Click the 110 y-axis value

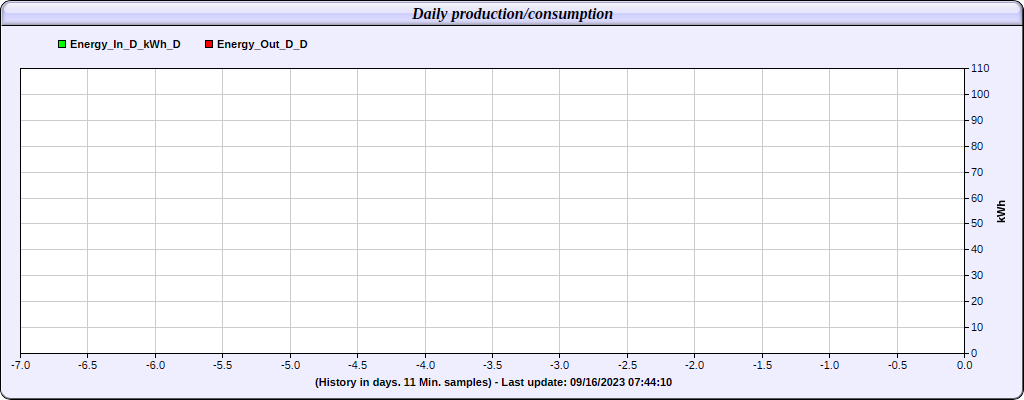click(x=980, y=69)
